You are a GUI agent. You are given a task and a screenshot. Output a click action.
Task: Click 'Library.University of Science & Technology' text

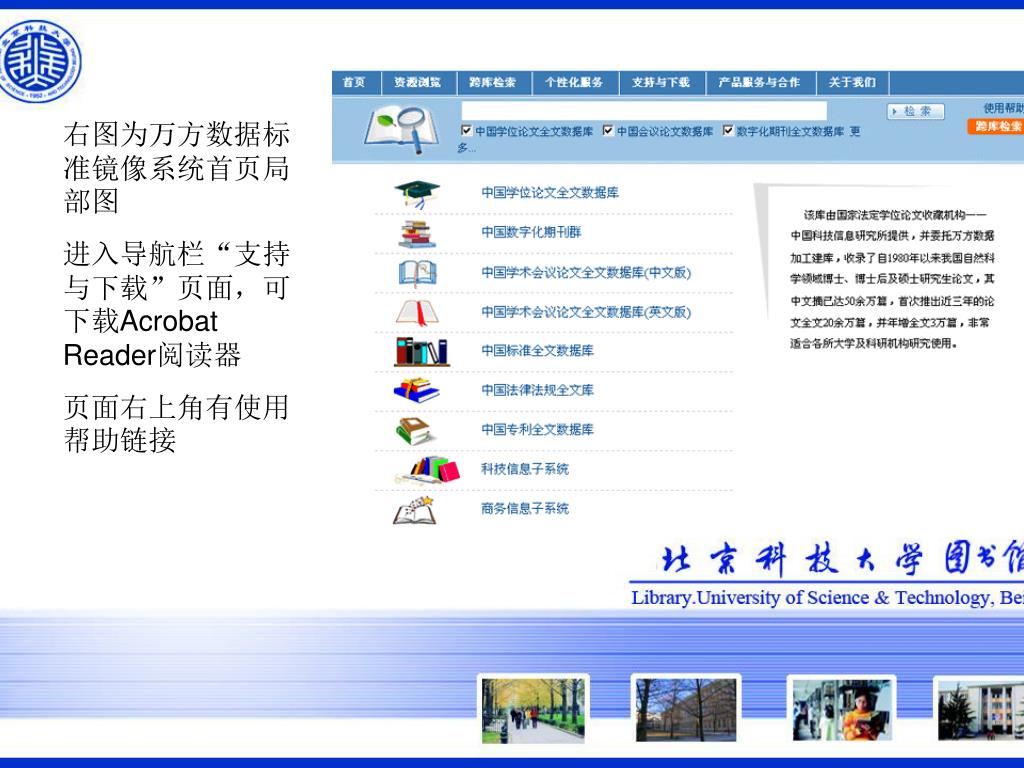[x=827, y=598]
